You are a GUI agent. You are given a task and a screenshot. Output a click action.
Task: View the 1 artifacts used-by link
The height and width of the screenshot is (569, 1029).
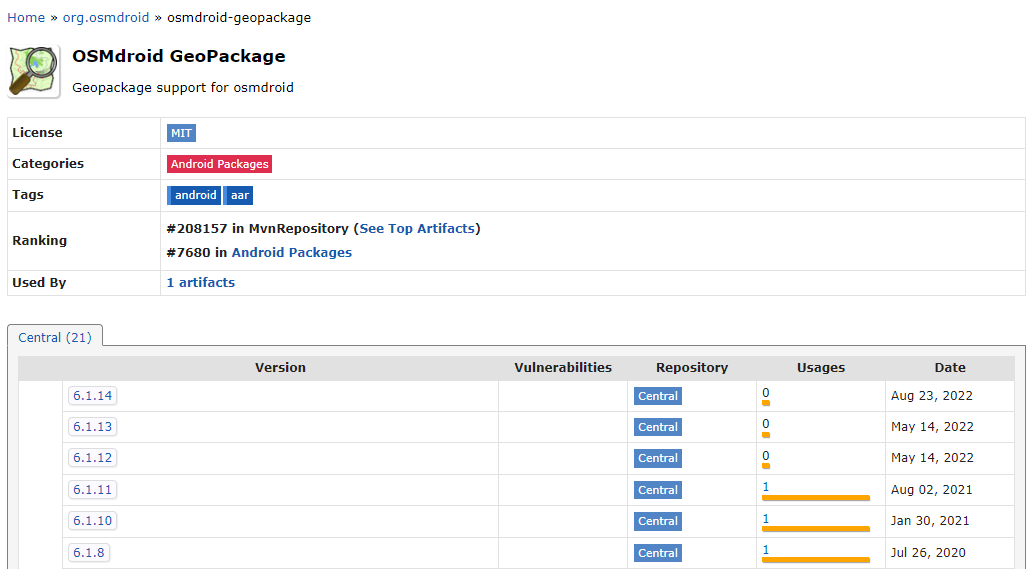point(201,283)
